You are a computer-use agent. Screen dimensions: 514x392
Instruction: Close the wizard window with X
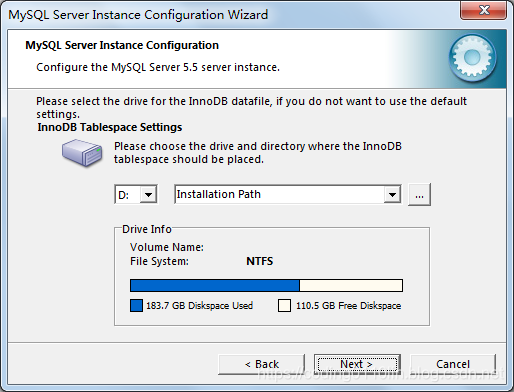483,10
